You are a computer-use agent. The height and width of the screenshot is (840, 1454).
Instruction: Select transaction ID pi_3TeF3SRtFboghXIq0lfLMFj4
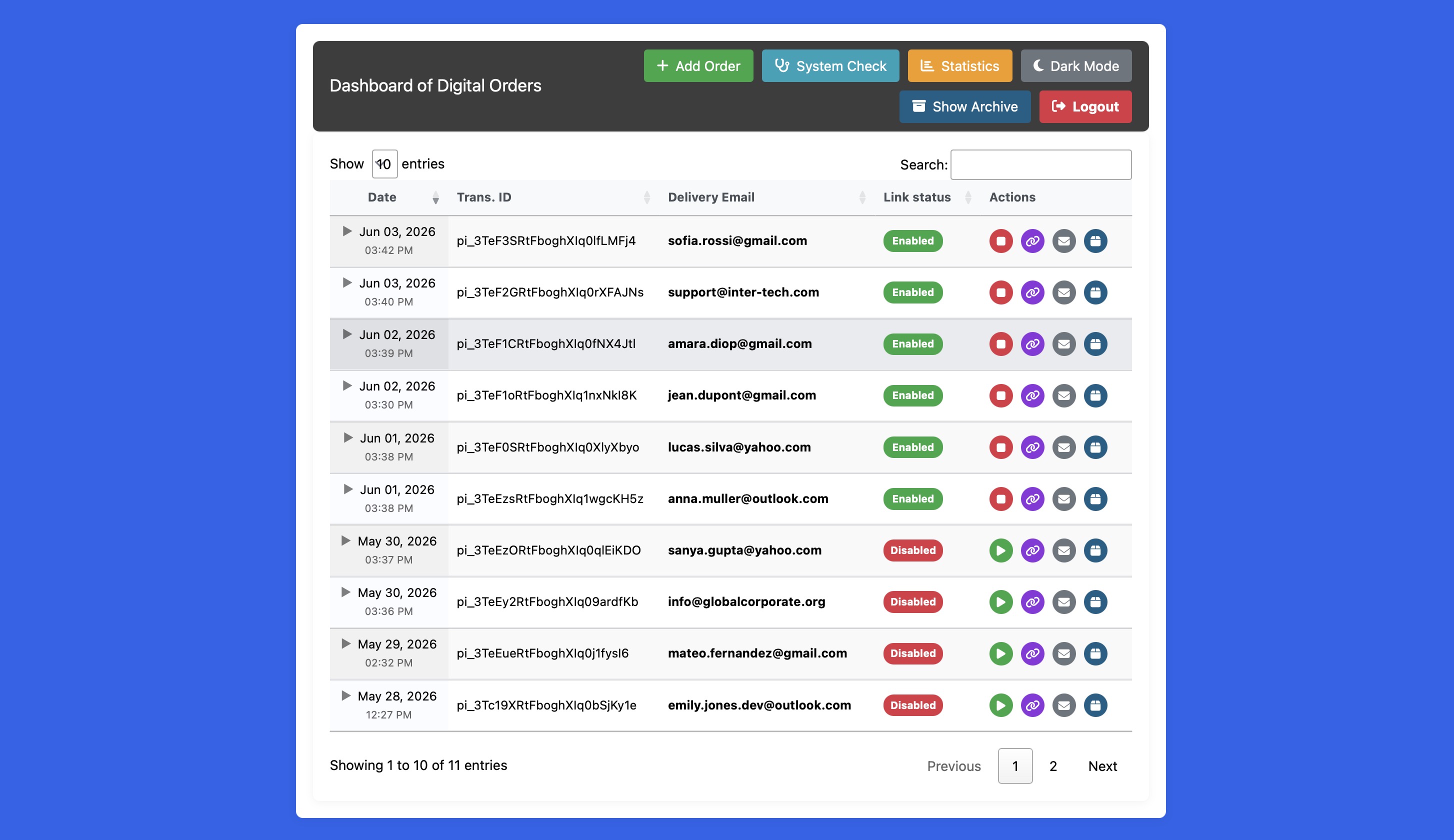[545, 240]
